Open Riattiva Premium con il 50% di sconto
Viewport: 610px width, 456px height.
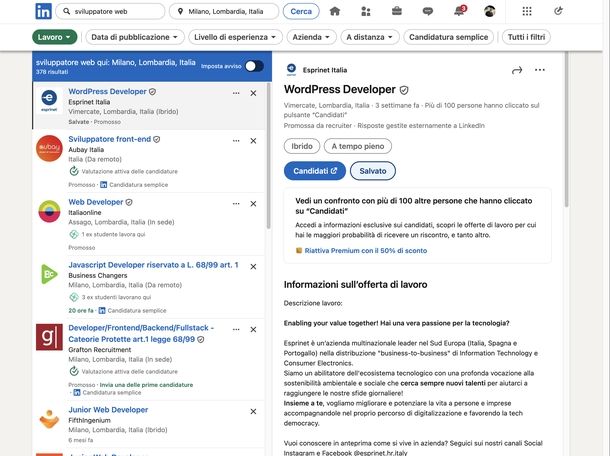click(366, 251)
